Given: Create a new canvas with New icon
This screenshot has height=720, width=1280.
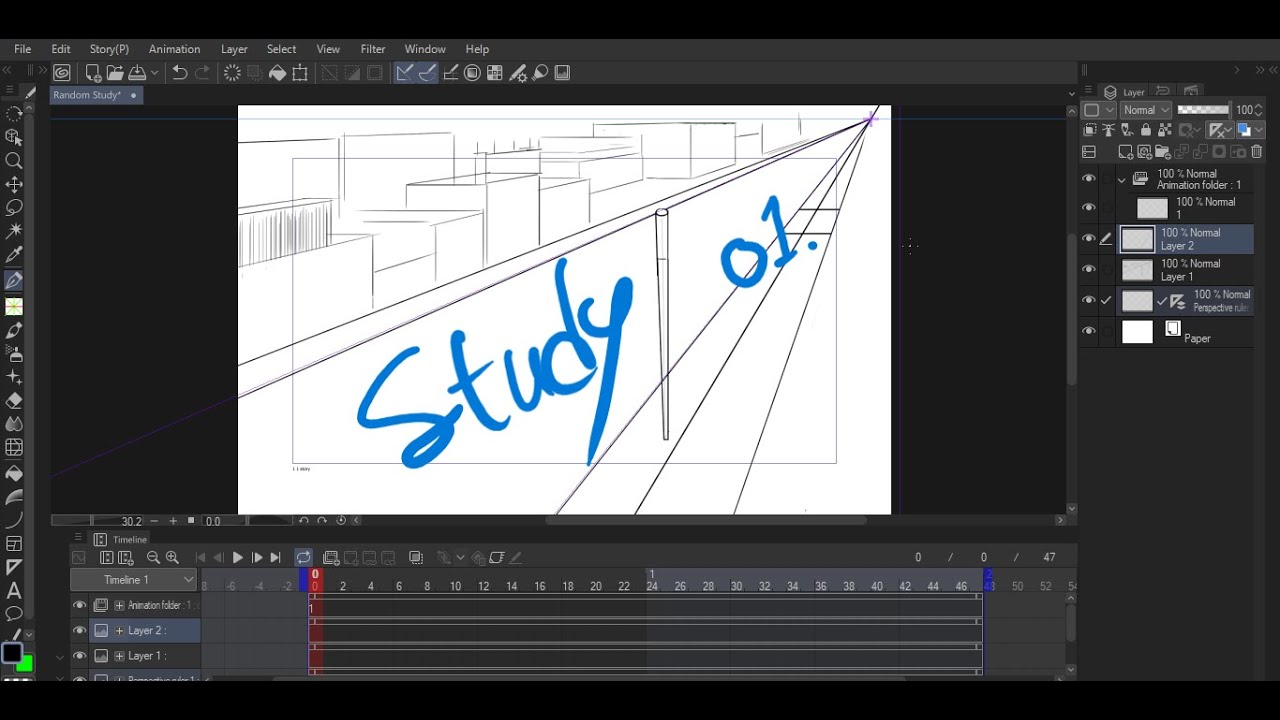Looking at the screenshot, I should point(93,73).
